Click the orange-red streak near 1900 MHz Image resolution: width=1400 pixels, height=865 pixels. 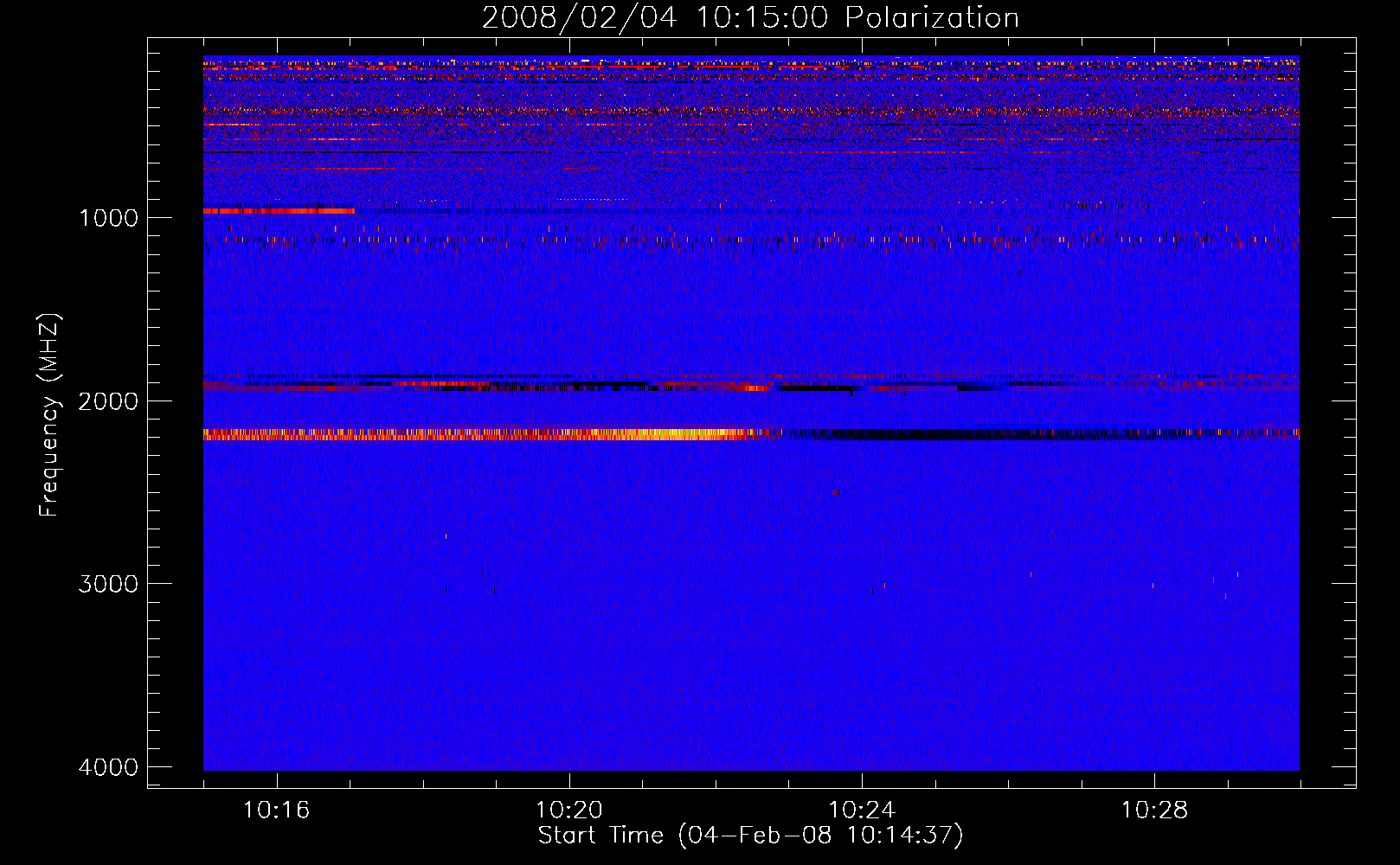pos(744,388)
